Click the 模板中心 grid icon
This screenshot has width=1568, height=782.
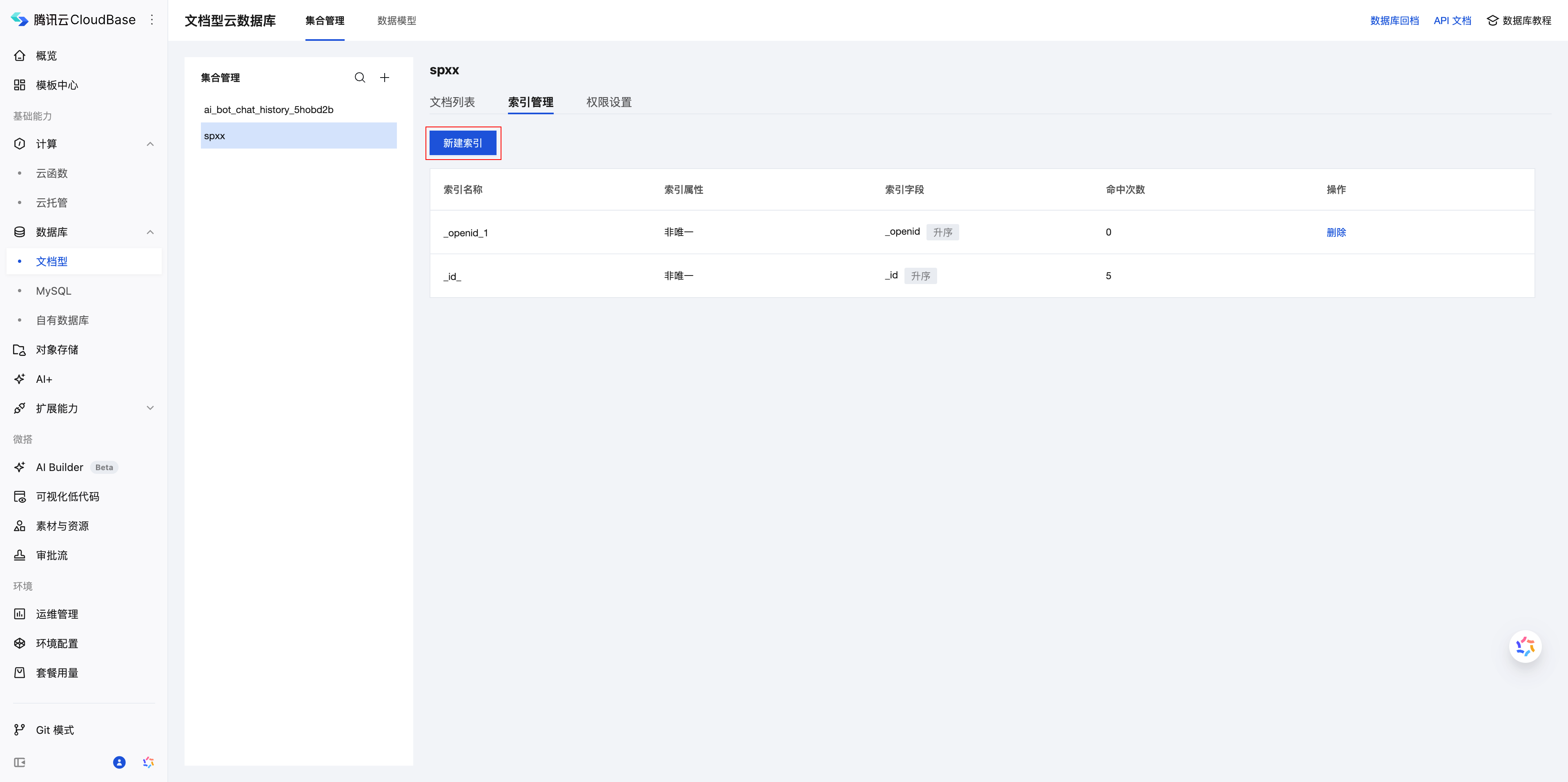[20, 84]
